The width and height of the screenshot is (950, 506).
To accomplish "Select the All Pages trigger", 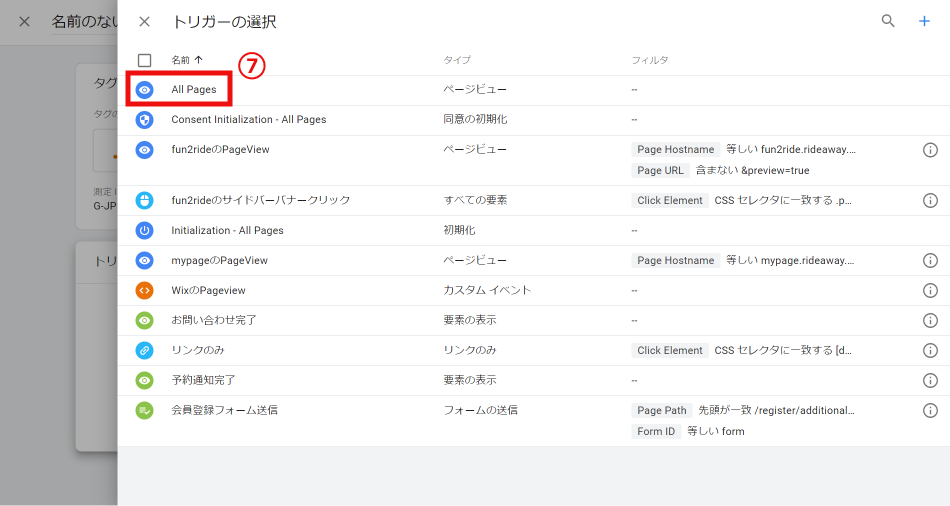I will coord(194,90).
